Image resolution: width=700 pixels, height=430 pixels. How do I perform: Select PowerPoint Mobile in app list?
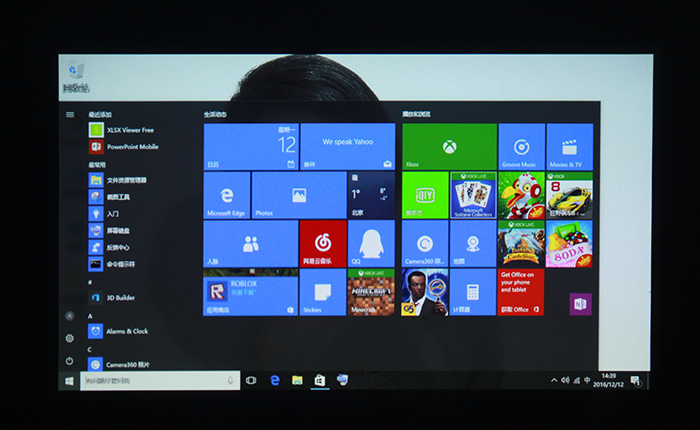pos(125,147)
